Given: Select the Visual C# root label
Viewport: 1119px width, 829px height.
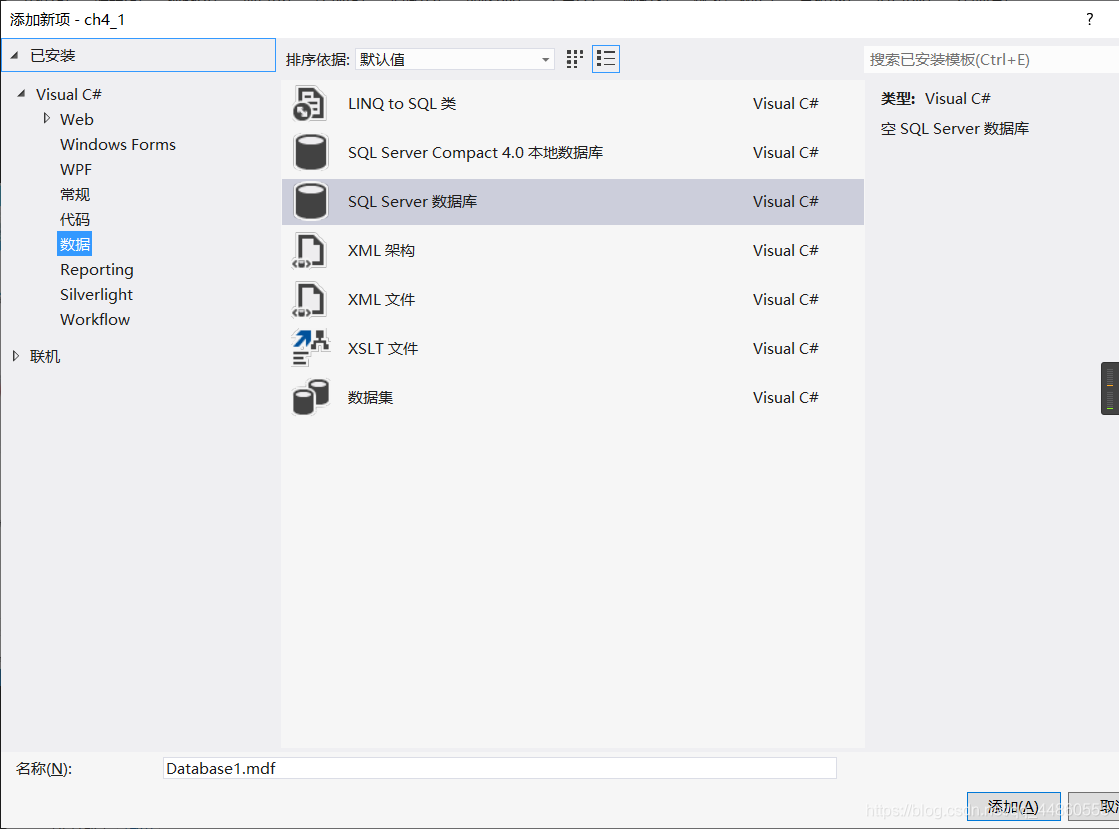Looking at the screenshot, I should point(69,94).
